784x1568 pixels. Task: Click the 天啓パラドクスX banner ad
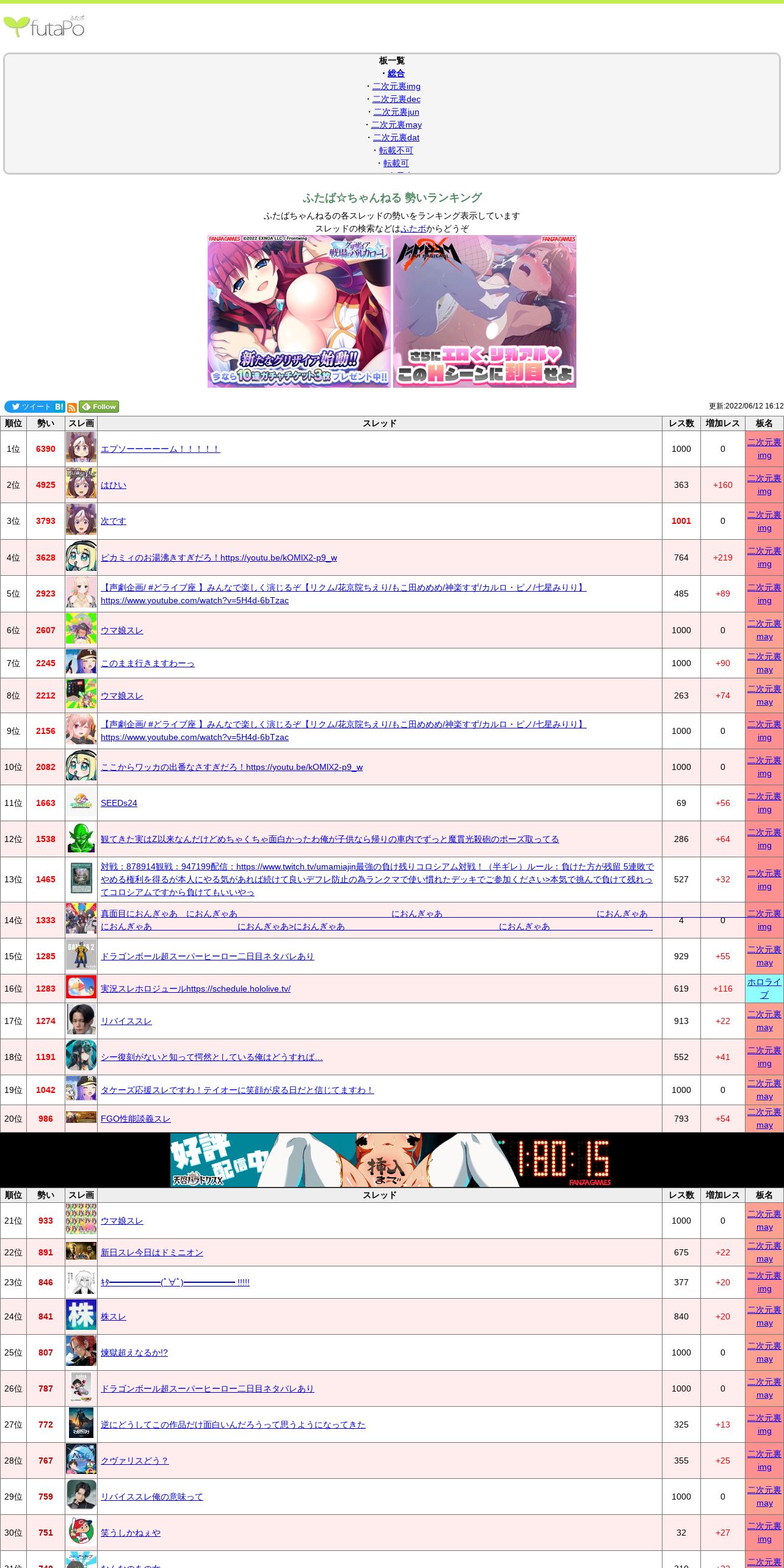coord(392,1160)
